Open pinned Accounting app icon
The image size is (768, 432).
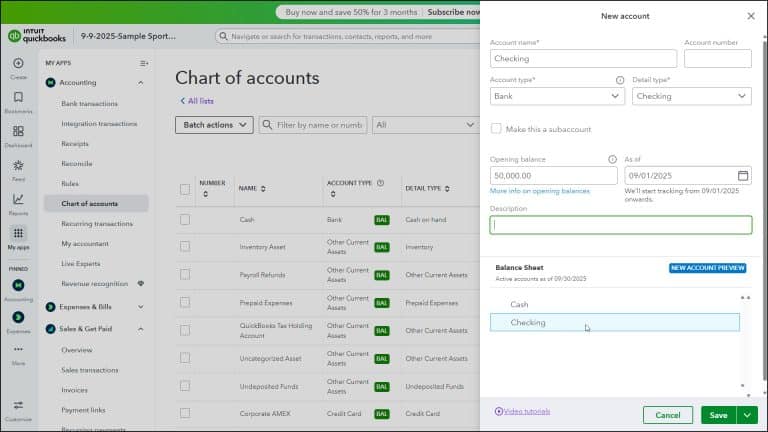[18, 285]
